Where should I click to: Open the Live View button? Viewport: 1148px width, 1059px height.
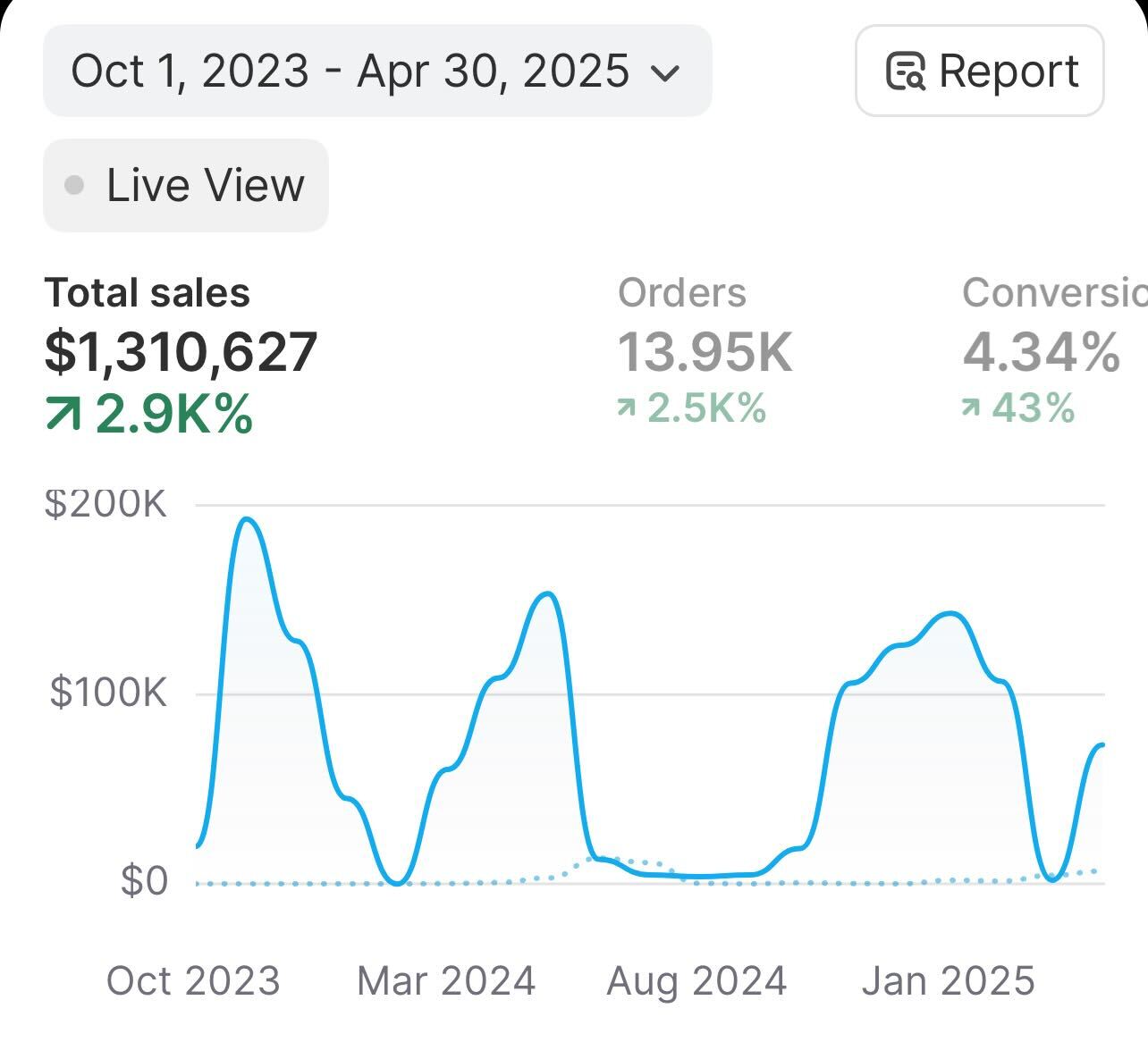click(x=186, y=185)
